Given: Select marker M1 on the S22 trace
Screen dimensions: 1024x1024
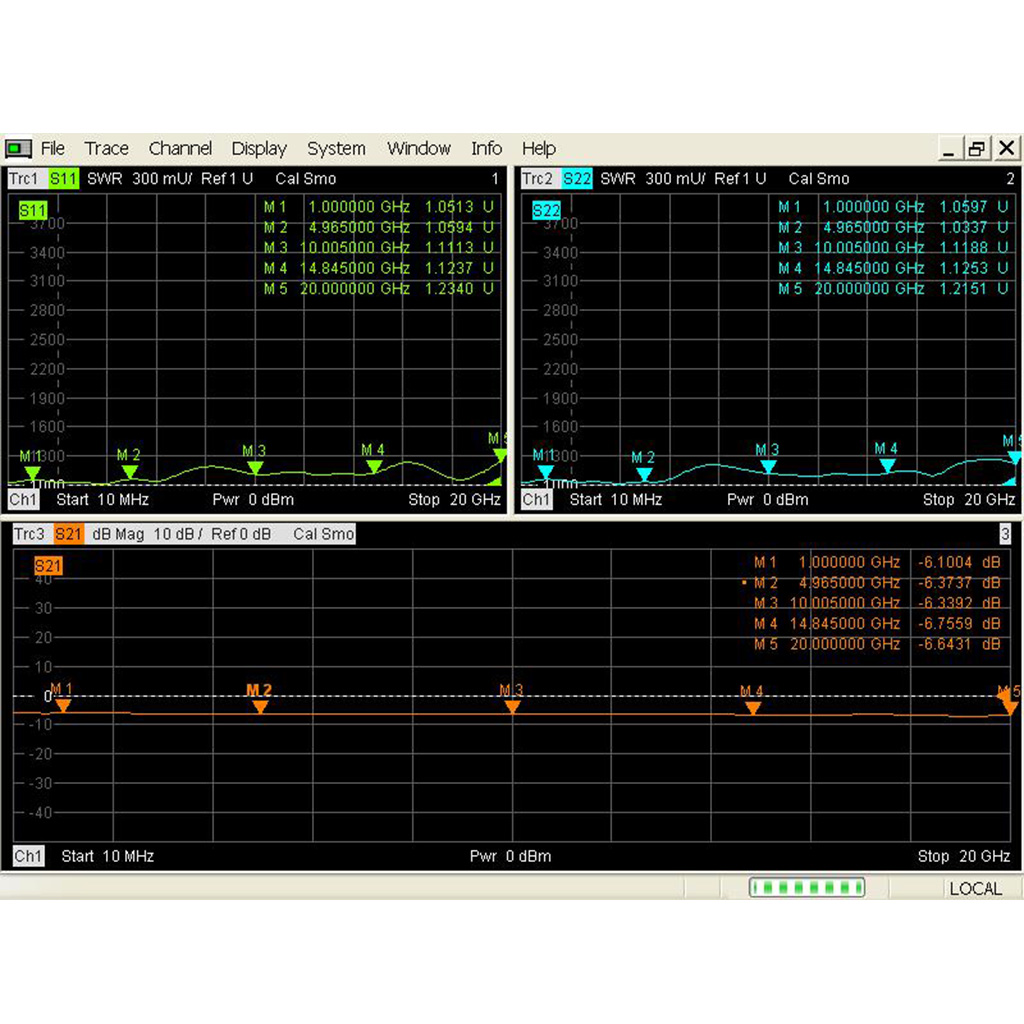Looking at the screenshot, I should [x=545, y=472].
